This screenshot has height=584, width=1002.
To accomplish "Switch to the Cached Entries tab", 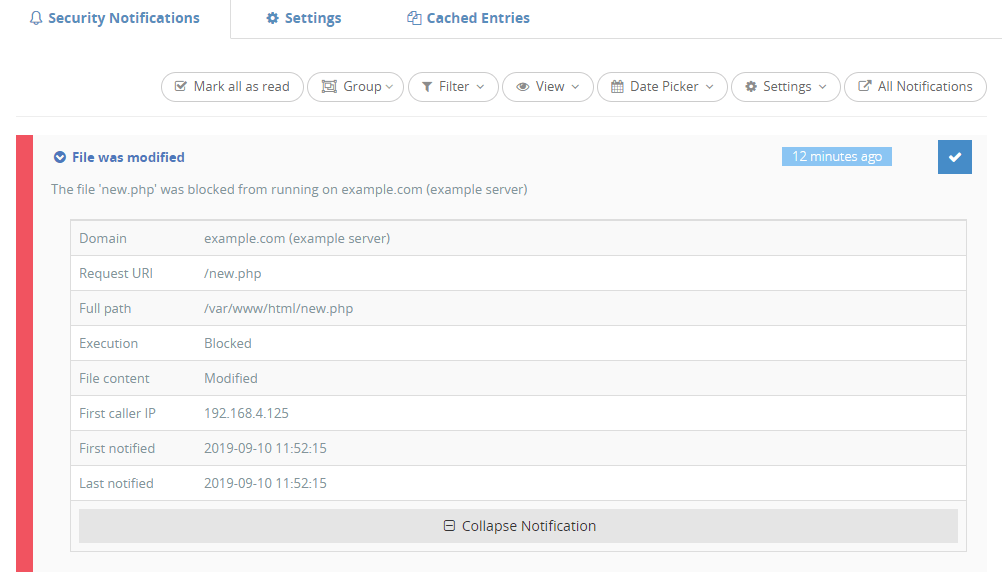I will point(469,18).
